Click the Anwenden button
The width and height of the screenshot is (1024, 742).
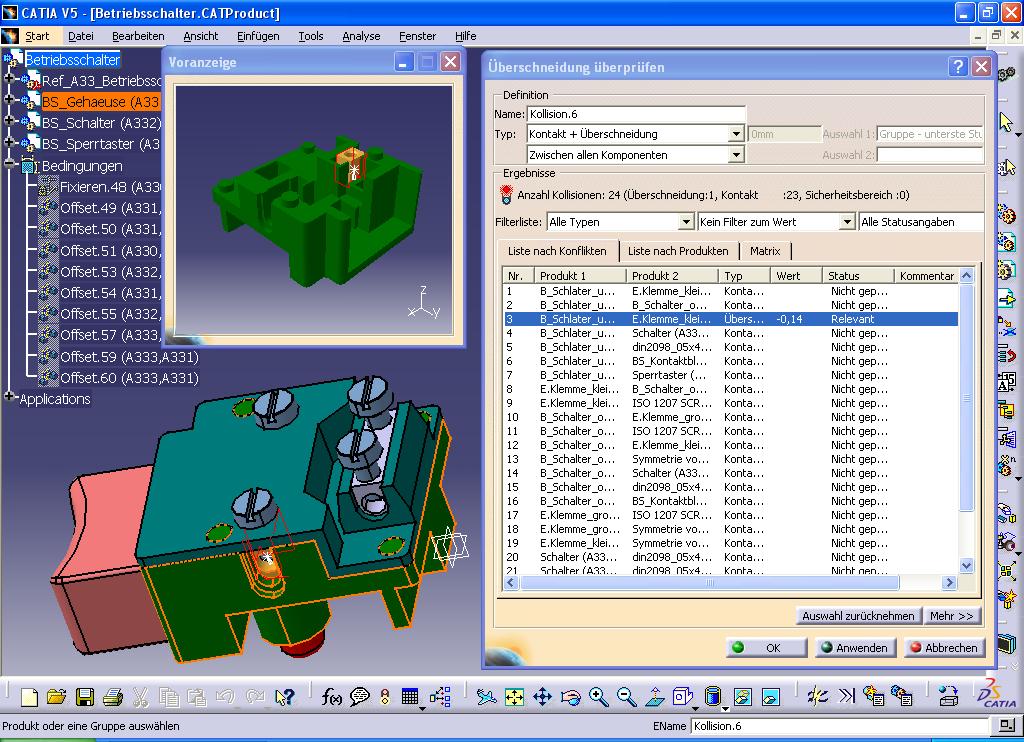(x=856, y=648)
